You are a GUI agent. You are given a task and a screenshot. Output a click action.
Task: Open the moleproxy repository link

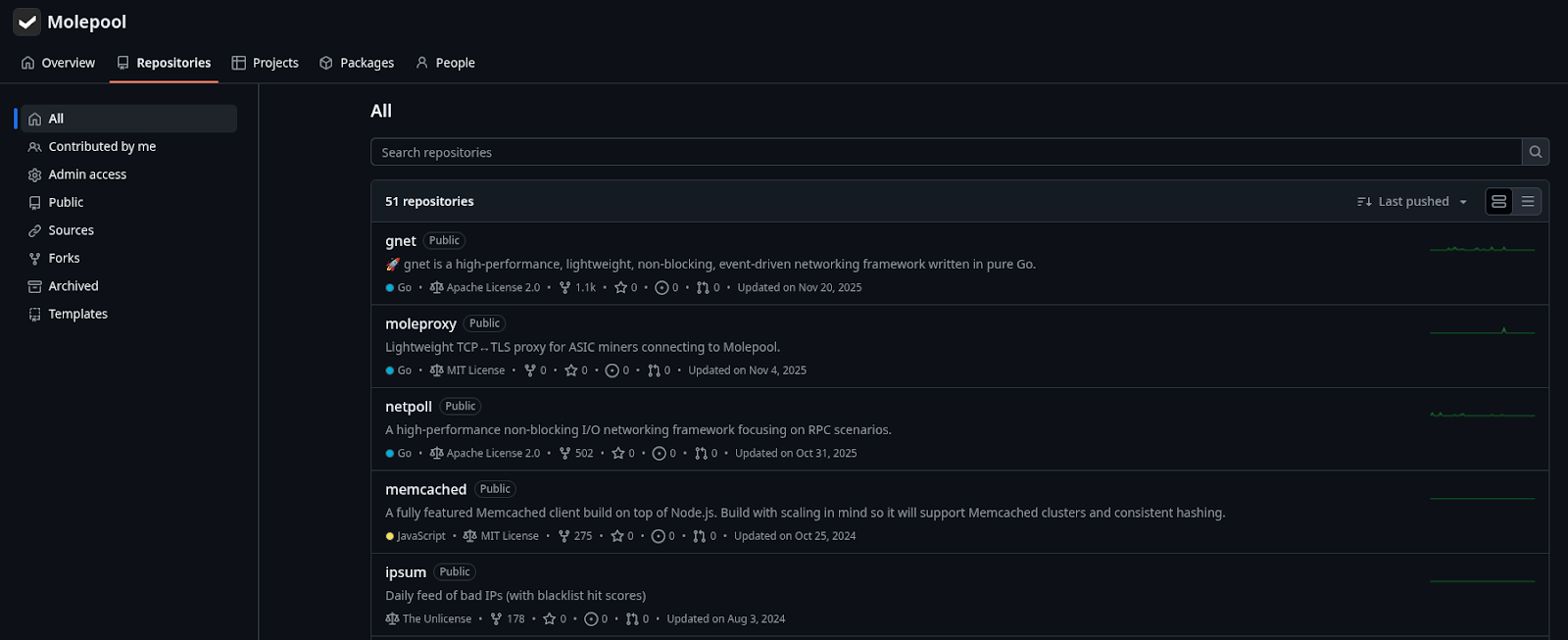pos(420,323)
